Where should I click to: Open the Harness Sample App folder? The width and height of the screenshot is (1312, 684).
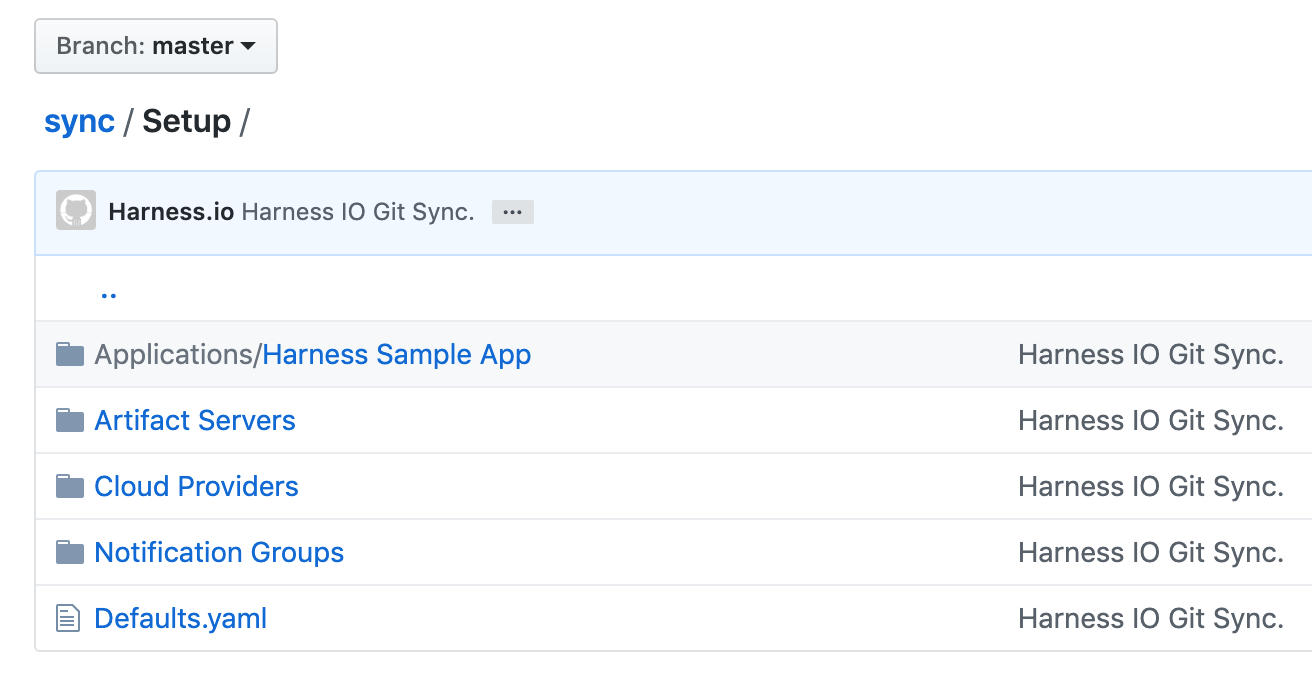pyautogui.click(x=397, y=354)
